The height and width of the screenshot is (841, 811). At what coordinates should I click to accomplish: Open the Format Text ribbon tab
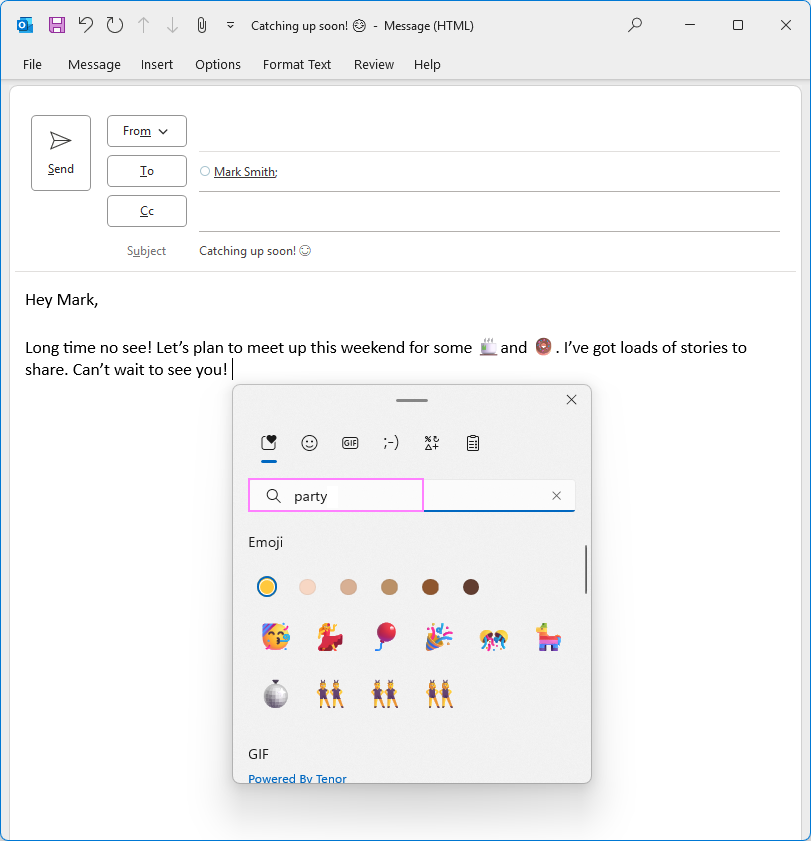click(297, 64)
